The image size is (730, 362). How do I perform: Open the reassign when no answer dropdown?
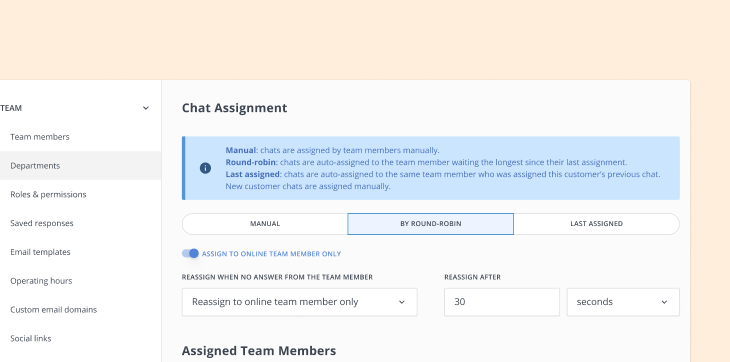pyautogui.click(x=299, y=302)
